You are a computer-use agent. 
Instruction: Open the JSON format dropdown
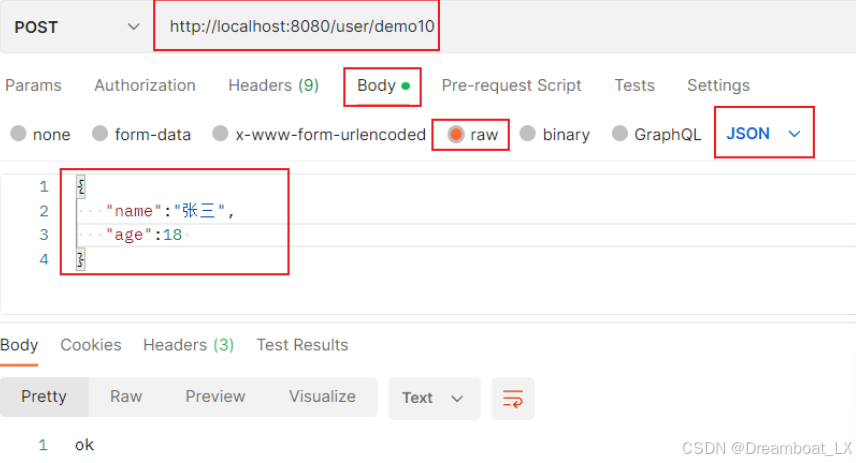pyautogui.click(x=763, y=133)
